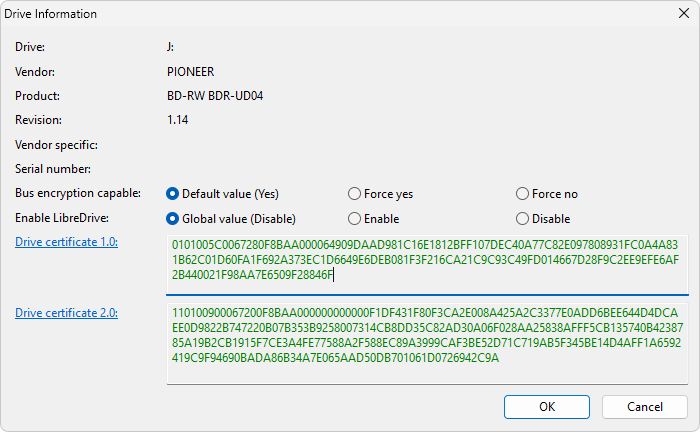Click the product name BD-RW BDR-UD04
Image resolution: width=700 pixels, height=432 pixels.
216,96
